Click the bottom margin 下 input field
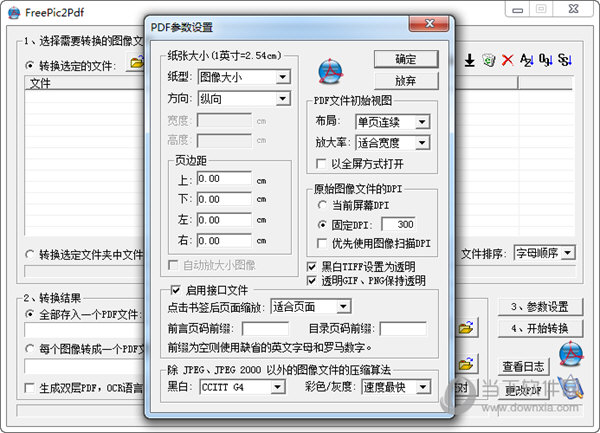 click(x=224, y=199)
